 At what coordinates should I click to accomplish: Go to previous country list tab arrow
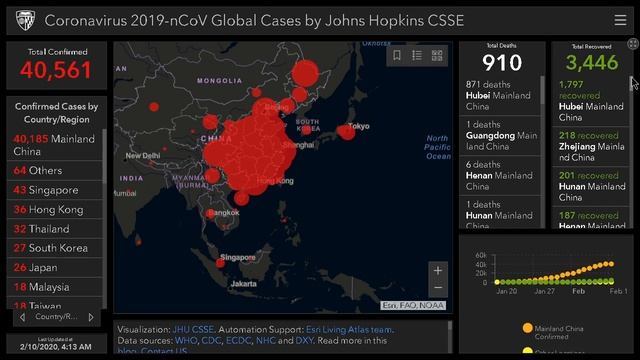tap(23, 317)
